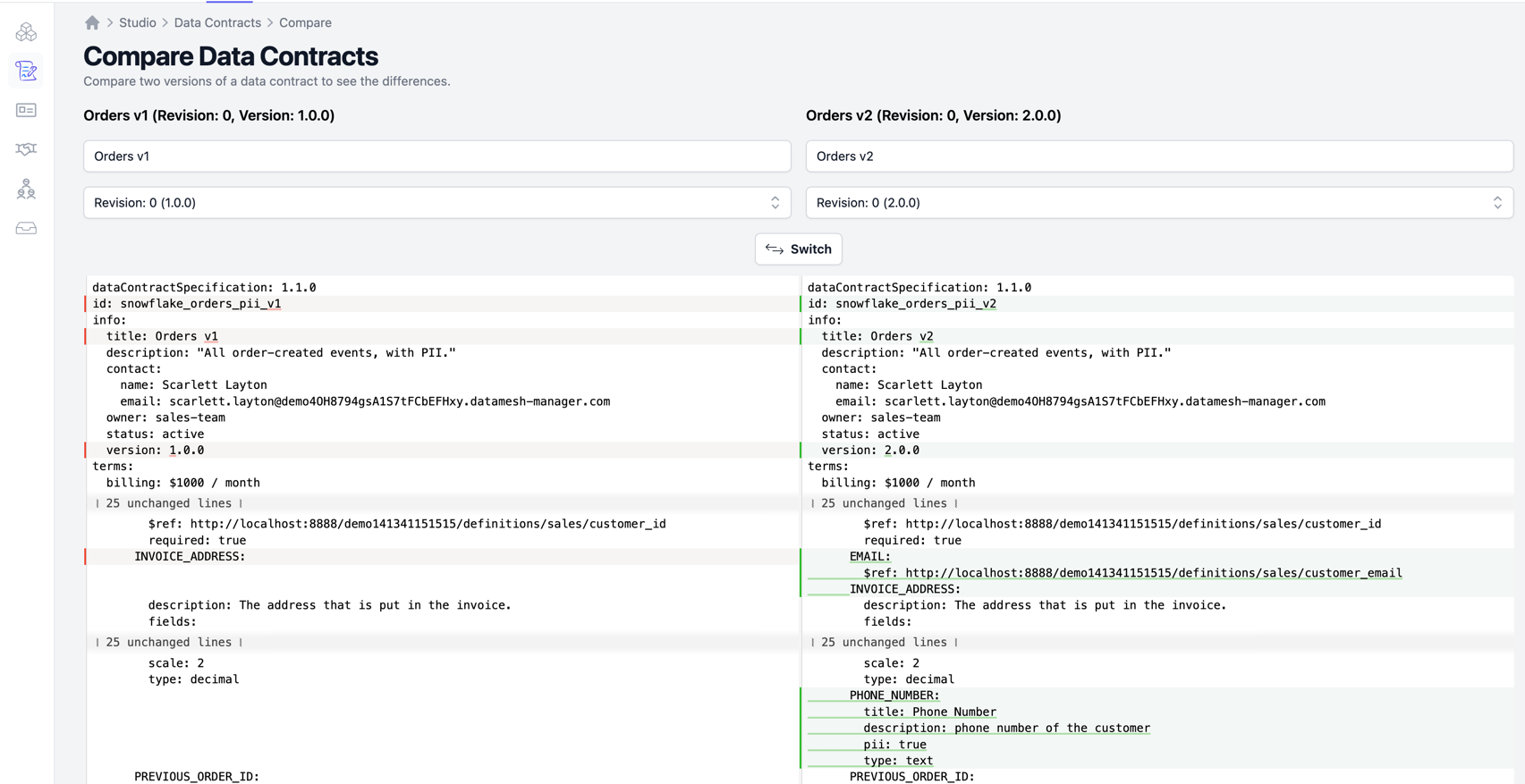Open the inbox tray sidebar icon
Viewport: 1525px width, 784px height.
(26, 229)
